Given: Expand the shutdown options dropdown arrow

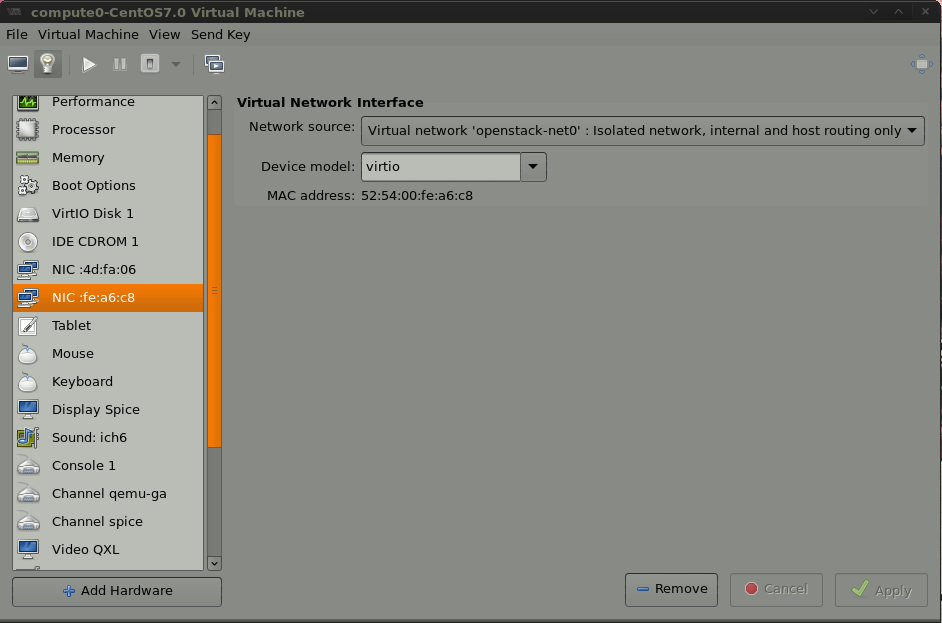Looking at the screenshot, I should click(176, 64).
